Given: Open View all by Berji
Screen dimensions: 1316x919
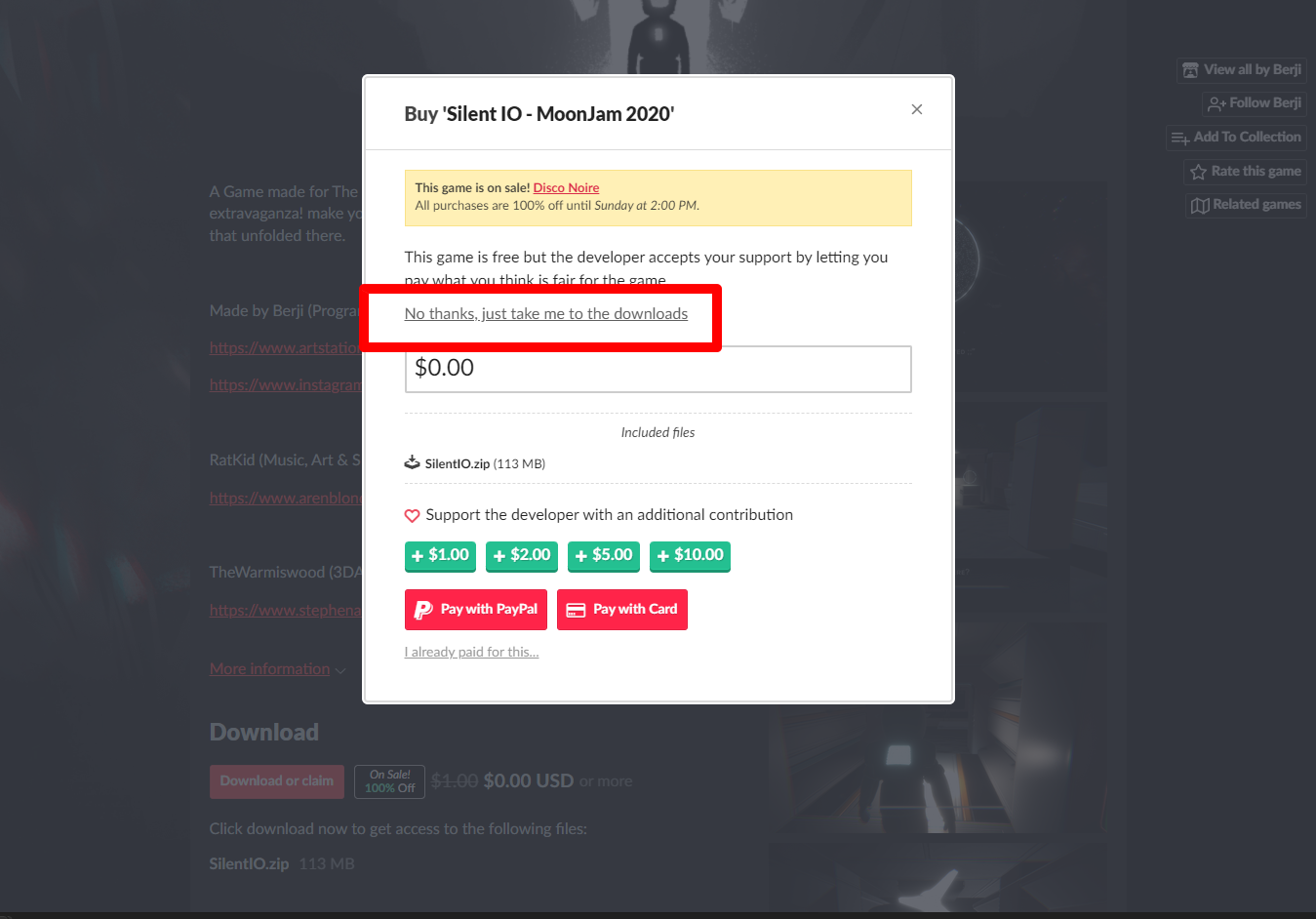Looking at the screenshot, I should pyautogui.click(x=1241, y=70).
